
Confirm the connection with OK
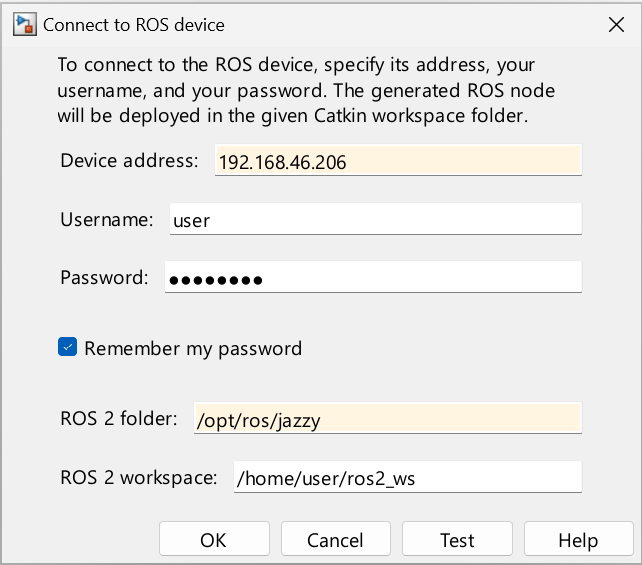pos(213,540)
